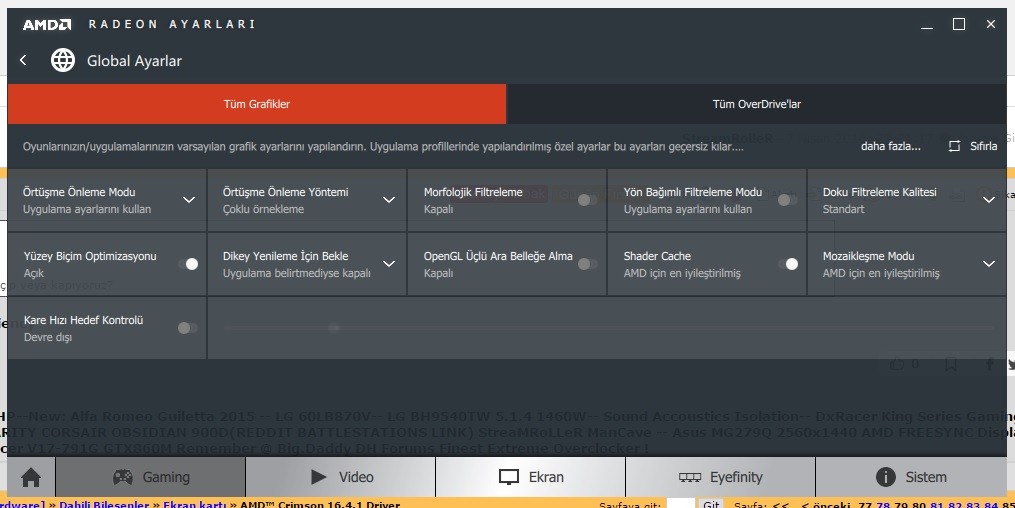Click the AMD logo in title bar
The image size is (1015, 508).
(47, 25)
